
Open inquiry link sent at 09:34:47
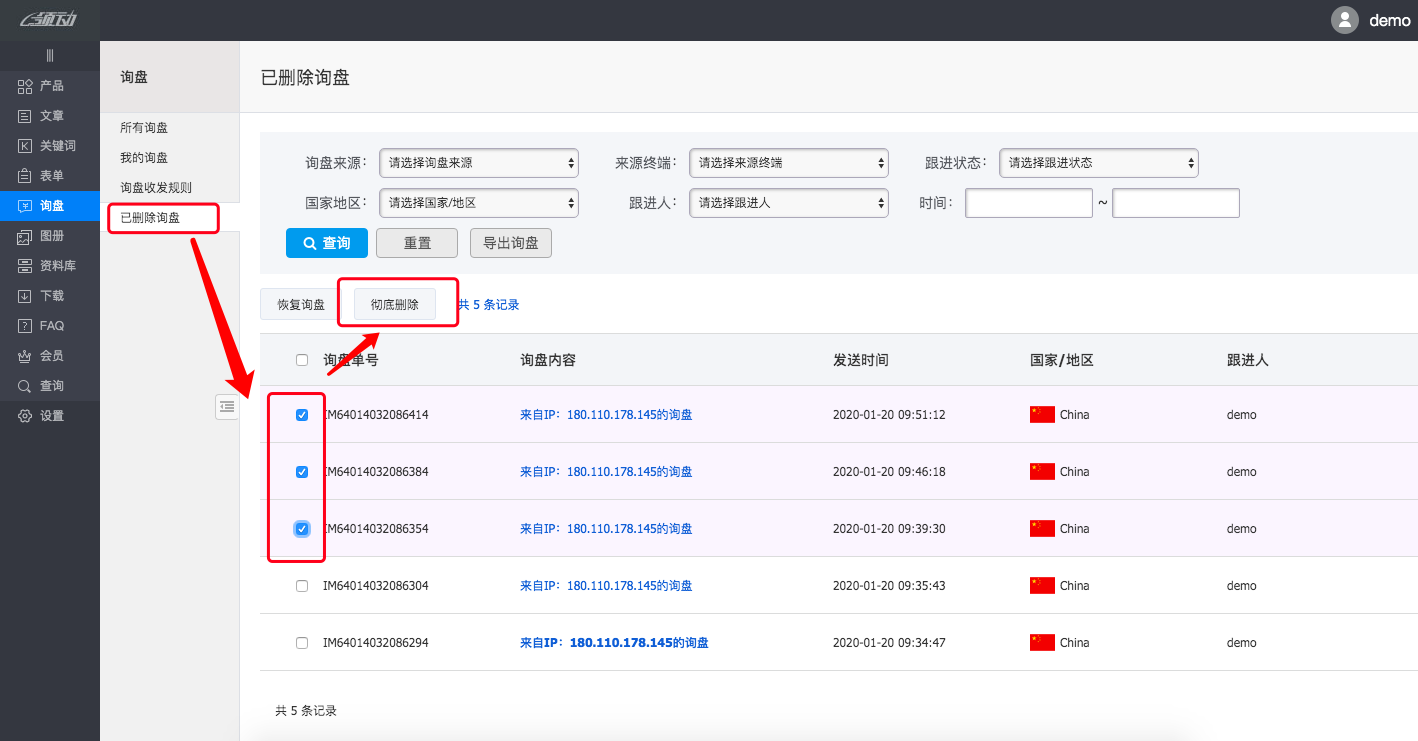point(614,643)
